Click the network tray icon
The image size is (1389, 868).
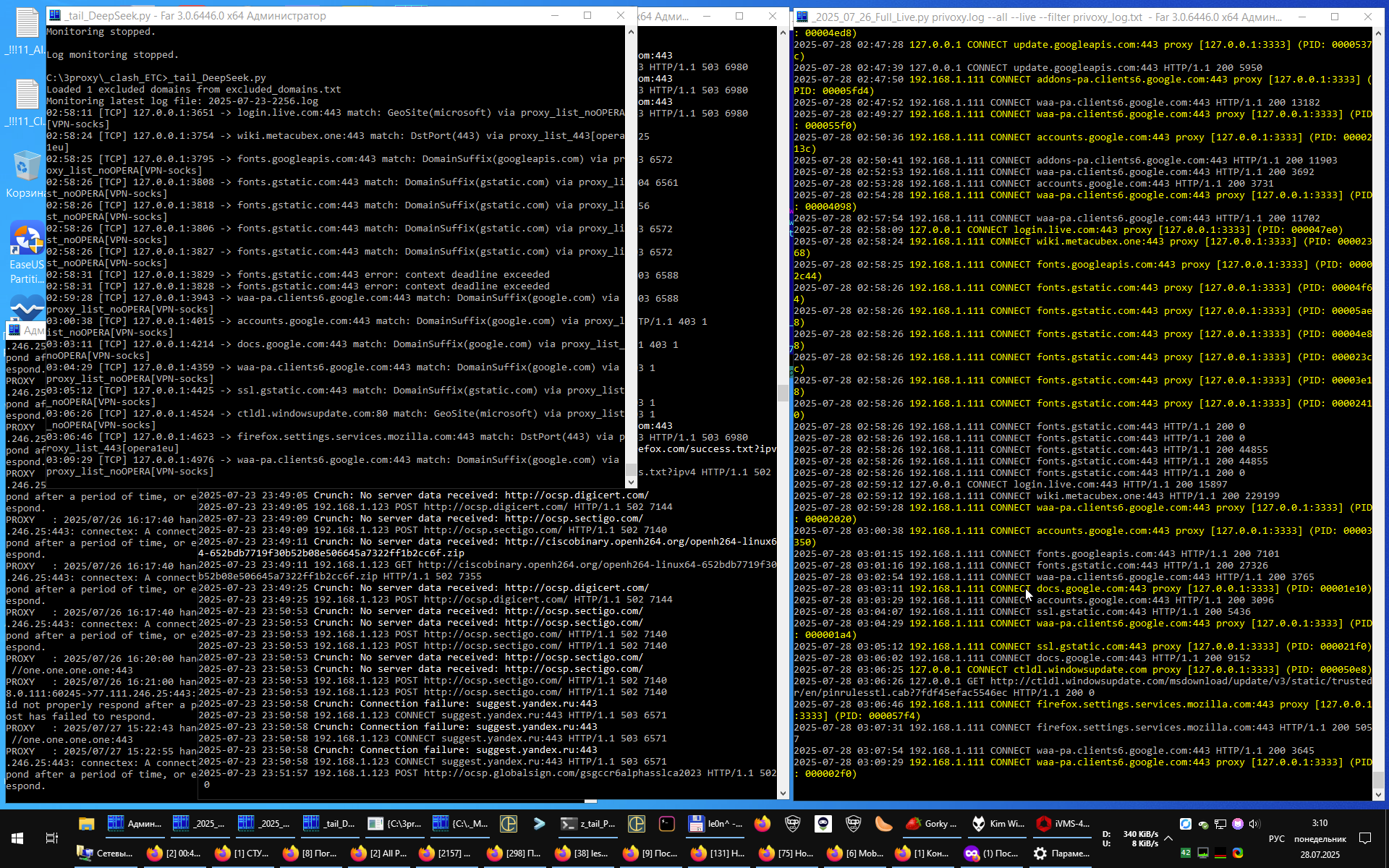coord(1220,824)
